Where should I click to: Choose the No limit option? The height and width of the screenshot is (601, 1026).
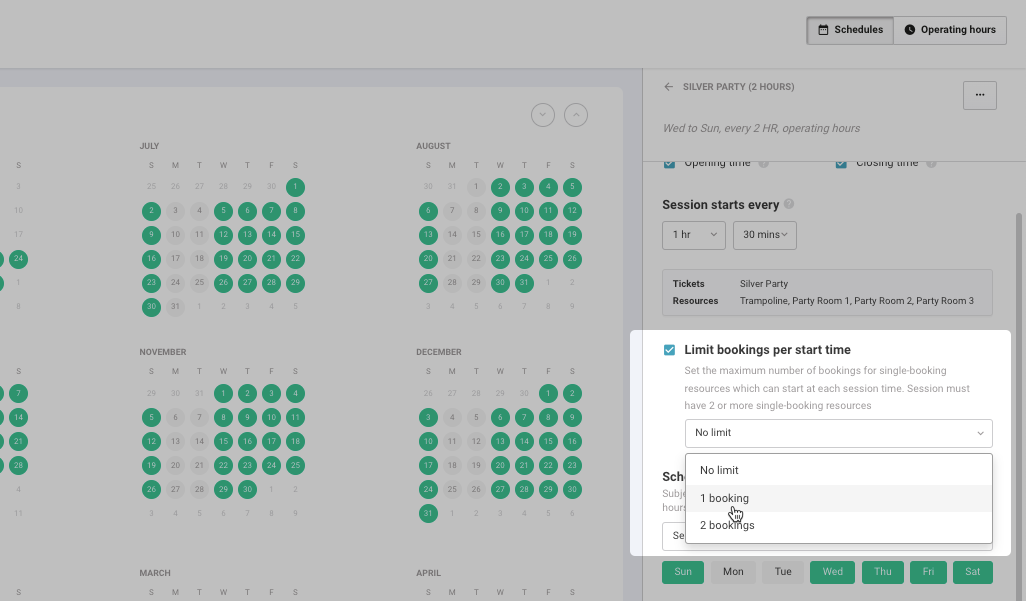click(x=839, y=470)
